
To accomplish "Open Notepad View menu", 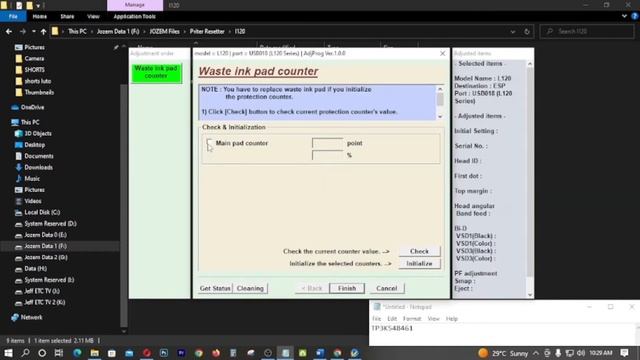I will [x=433, y=318].
